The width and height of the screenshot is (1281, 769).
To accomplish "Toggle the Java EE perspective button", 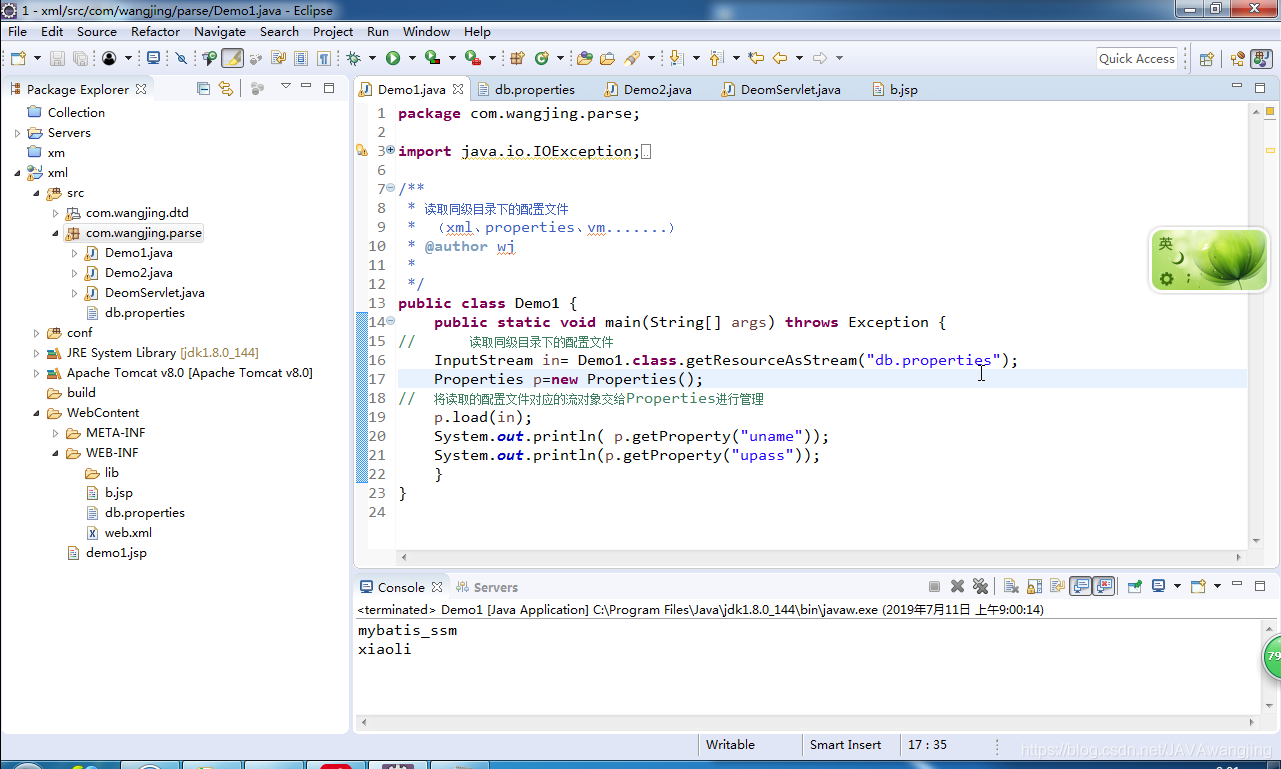I will click(x=1238, y=58).
